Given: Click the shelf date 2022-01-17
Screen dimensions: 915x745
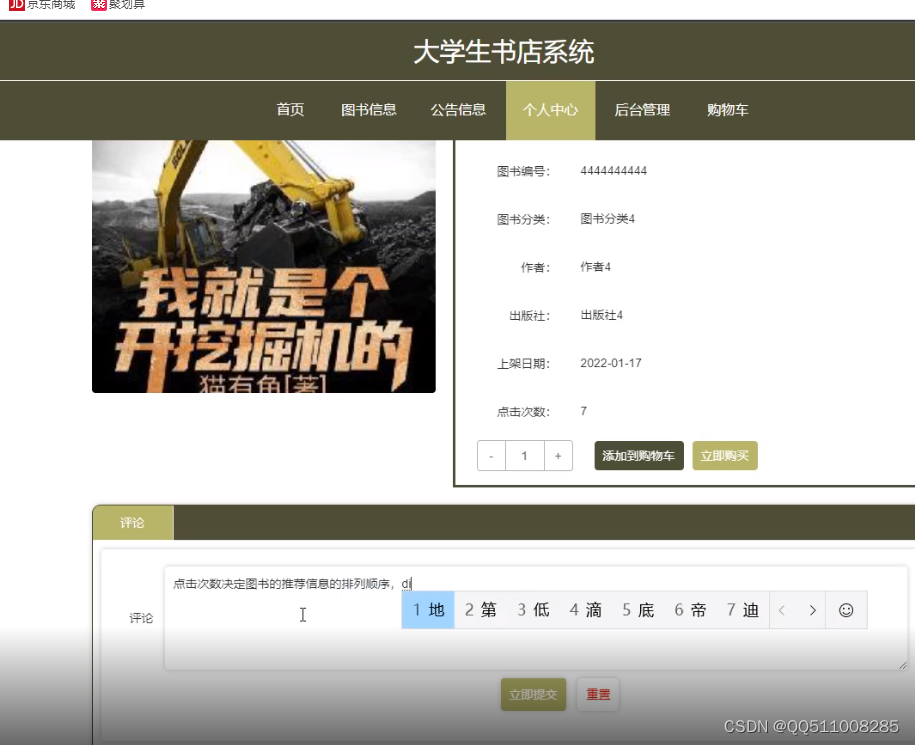Looking at the screenshot, I should [x=610, y=363].
